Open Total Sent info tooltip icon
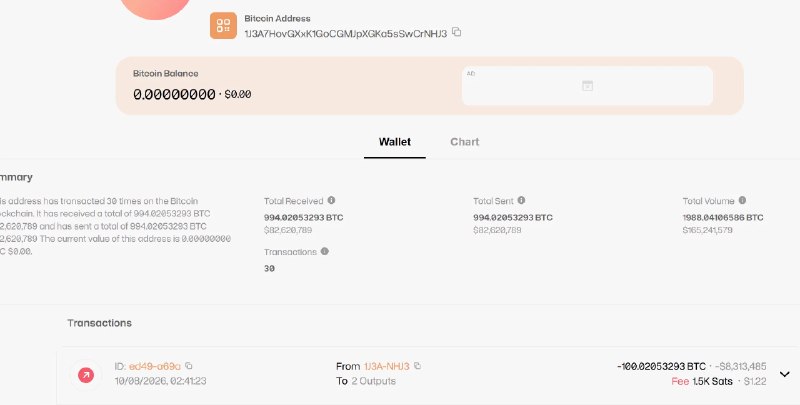The height and width of the screenshot is (405, 800). [521, 200]
